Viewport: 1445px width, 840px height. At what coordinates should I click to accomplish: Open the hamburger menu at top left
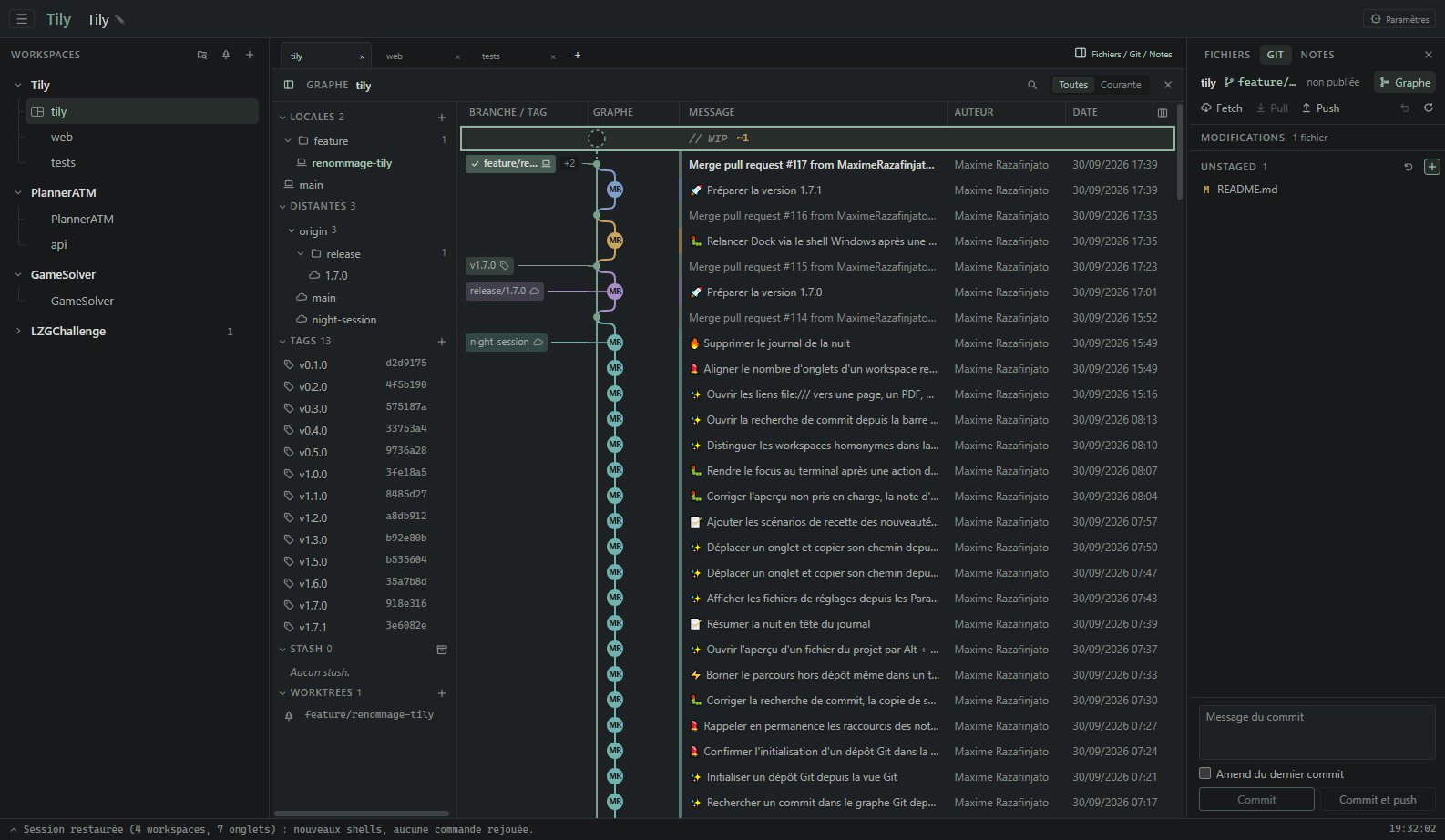pyautogui.click(x=22, y=18)
